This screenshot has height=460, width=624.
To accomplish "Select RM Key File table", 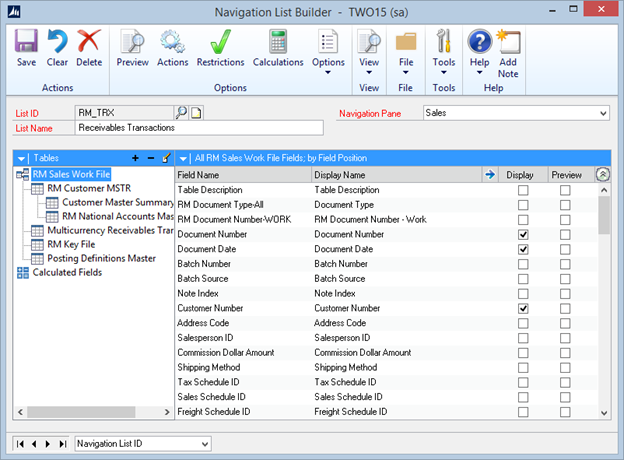I will click(71, 244).
